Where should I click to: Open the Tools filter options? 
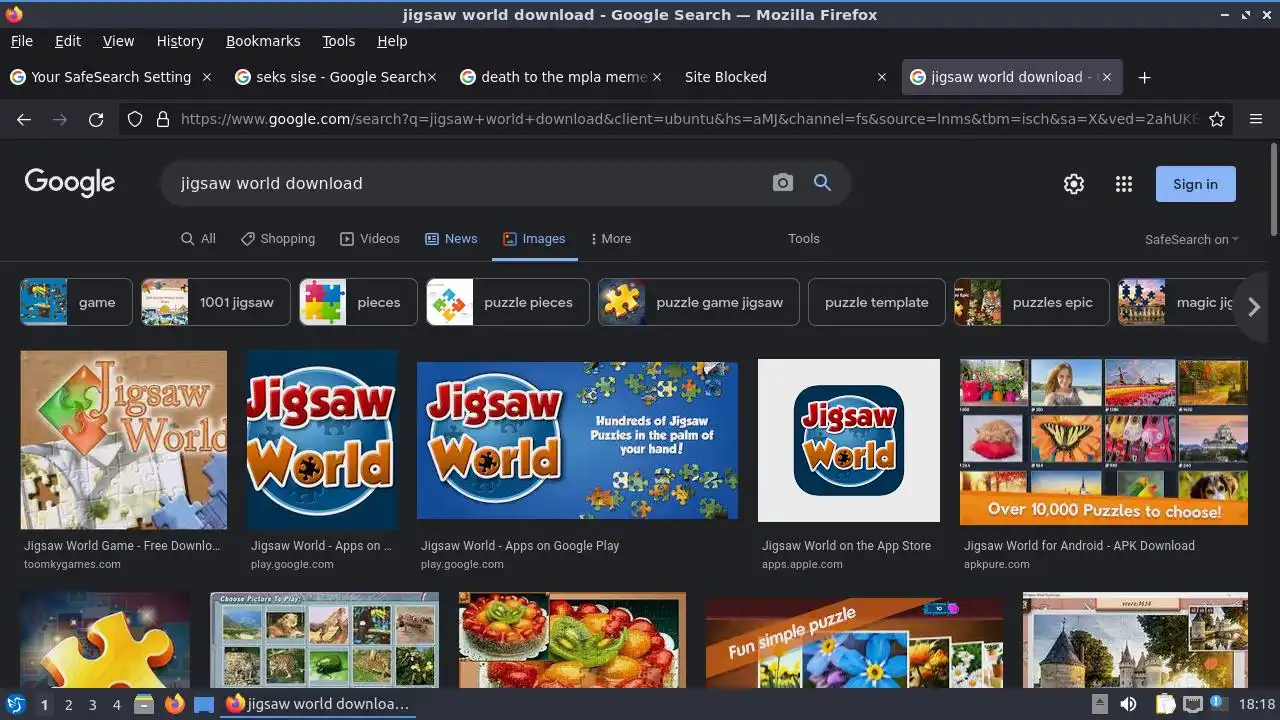click(x=804, y=239)
